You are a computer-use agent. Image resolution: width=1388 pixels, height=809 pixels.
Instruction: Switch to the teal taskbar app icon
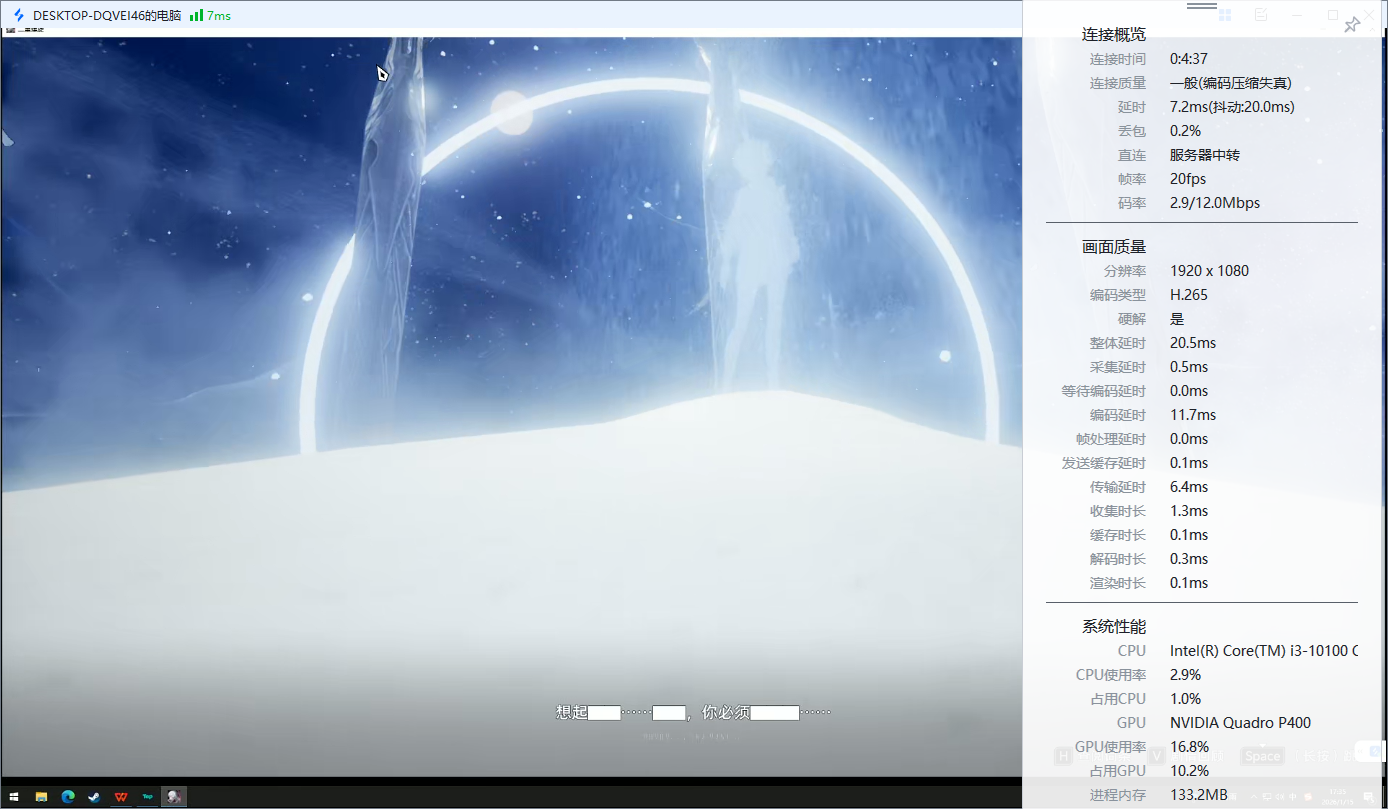[x=148, y=797]
